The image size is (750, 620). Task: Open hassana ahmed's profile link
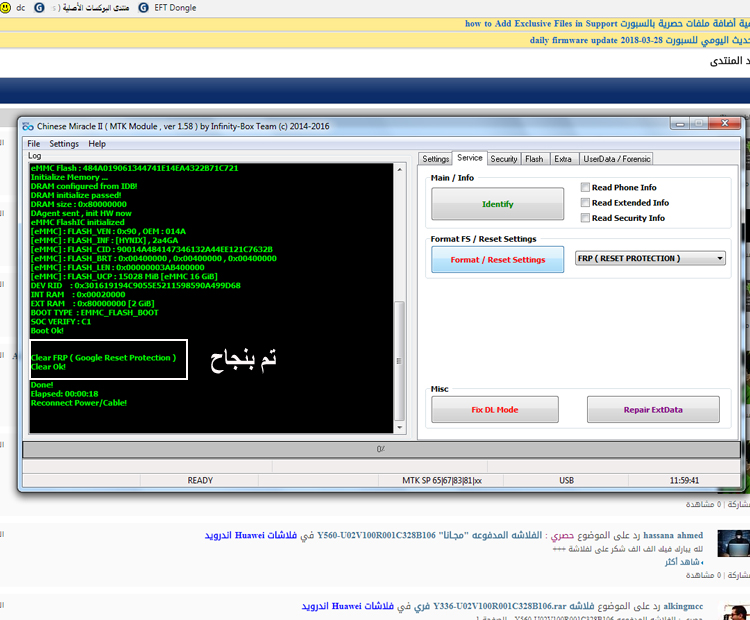[673, 535]
